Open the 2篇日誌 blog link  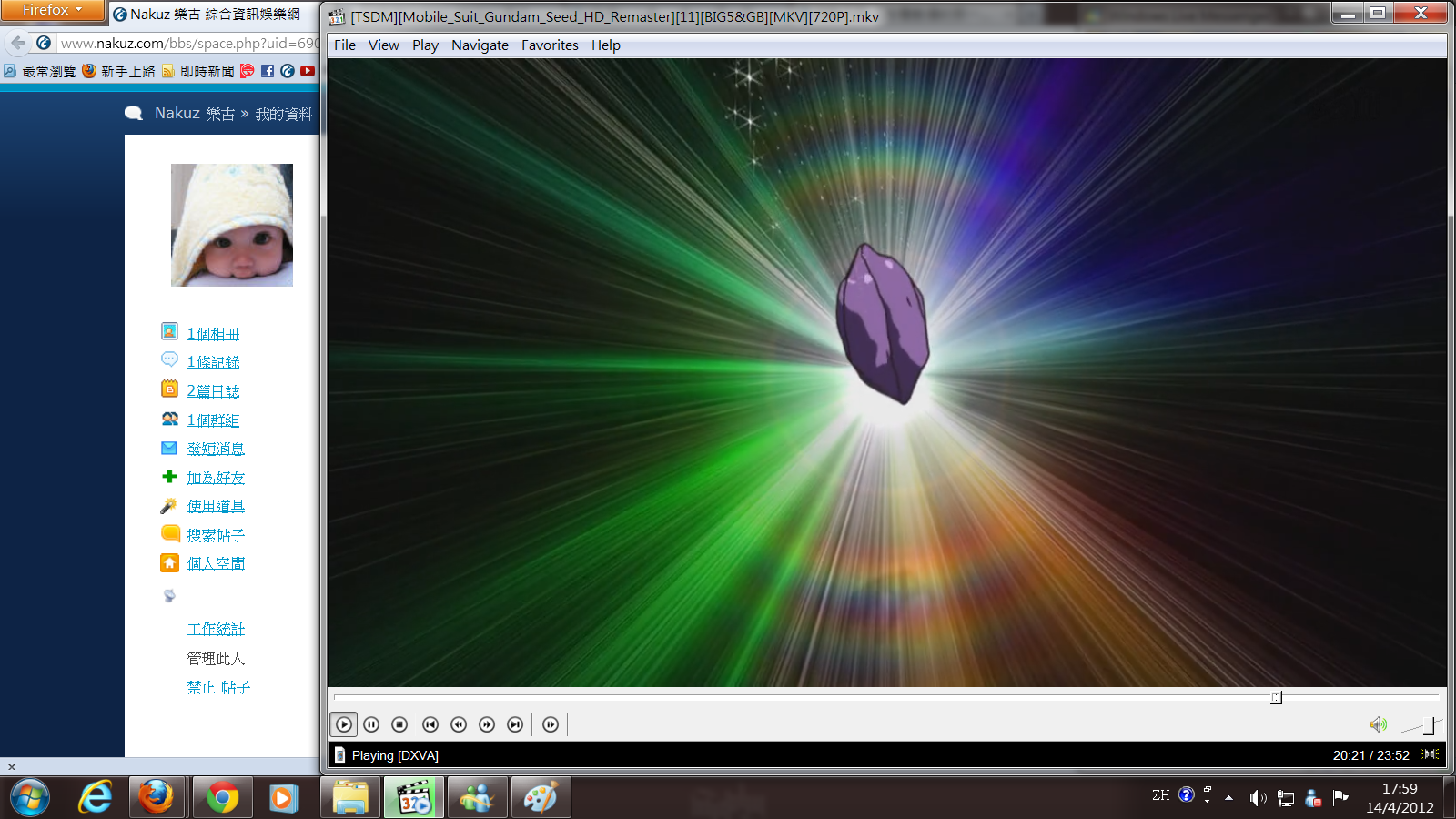[213, 391]
